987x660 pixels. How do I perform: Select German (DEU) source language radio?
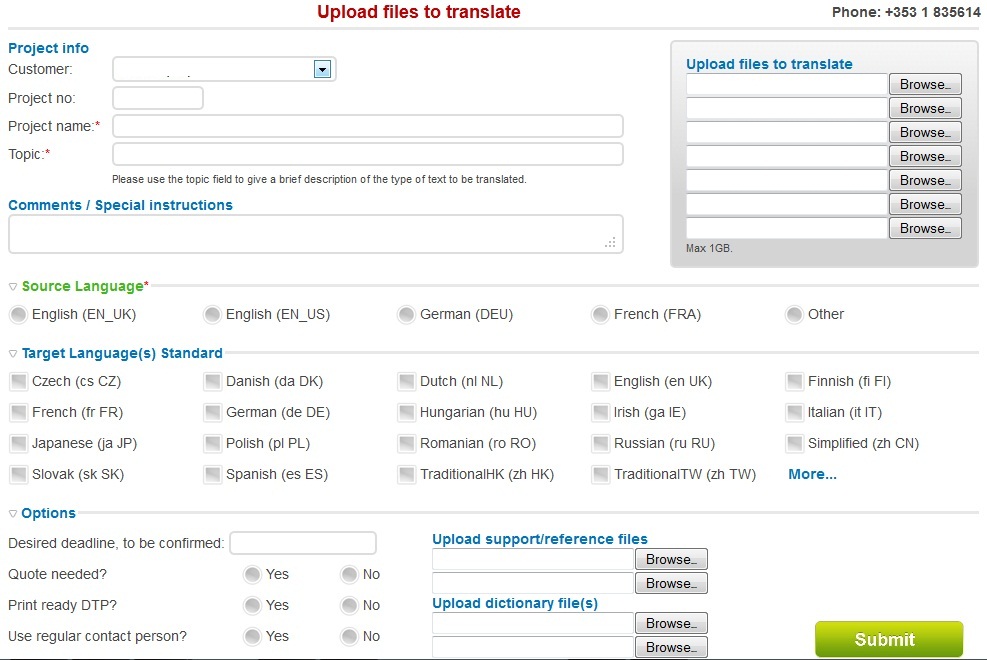[x=407, y=314]
